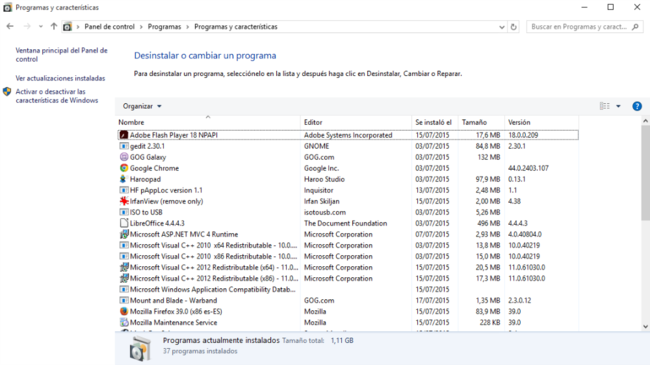Click the gedit 2.30.1 program icon

tap(124, 146)
